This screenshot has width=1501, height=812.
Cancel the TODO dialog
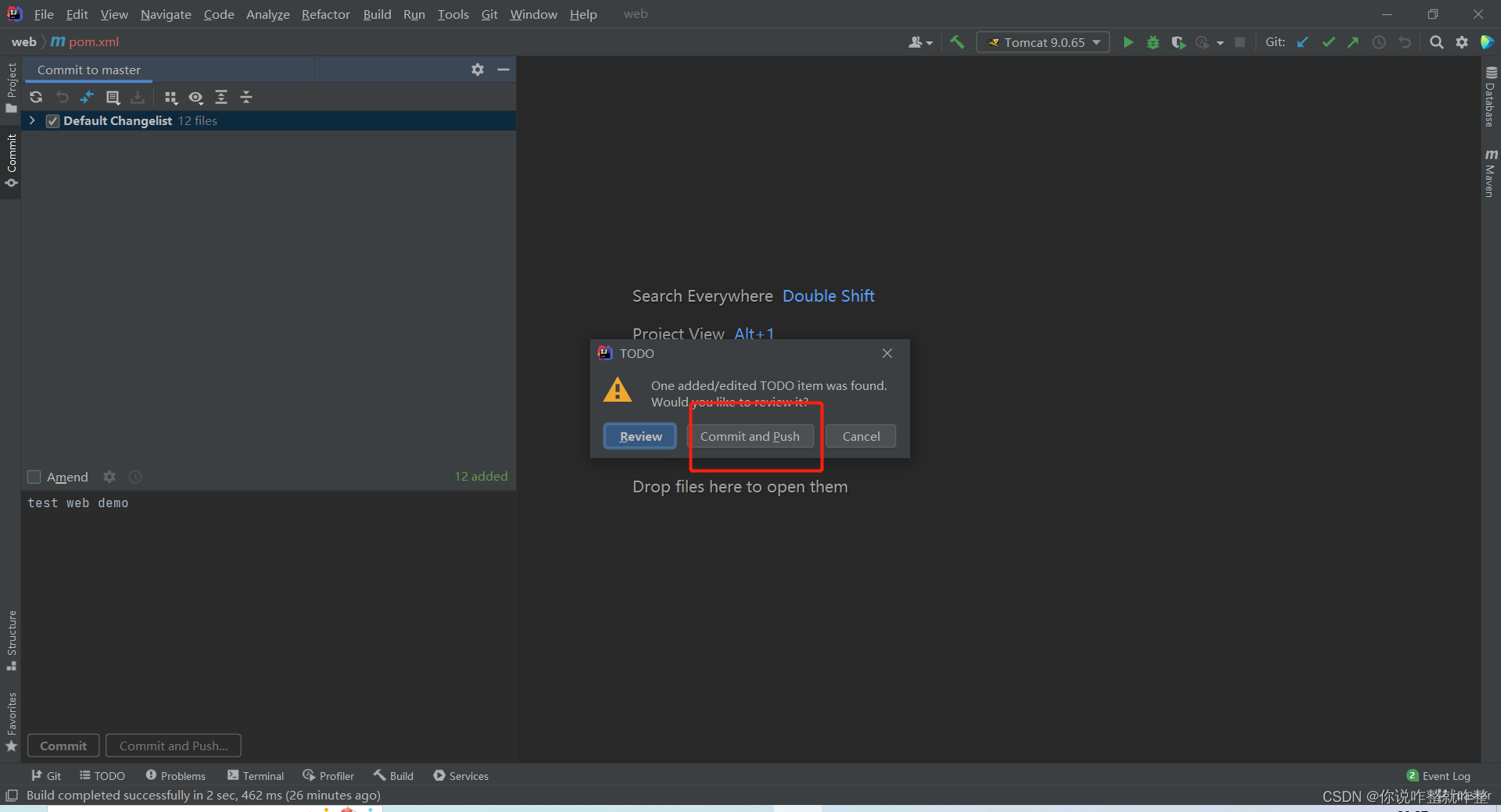coord(861,436)
